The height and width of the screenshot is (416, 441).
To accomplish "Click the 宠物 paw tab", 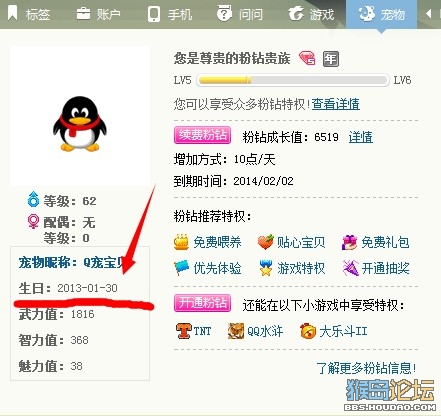I will 381,14.
